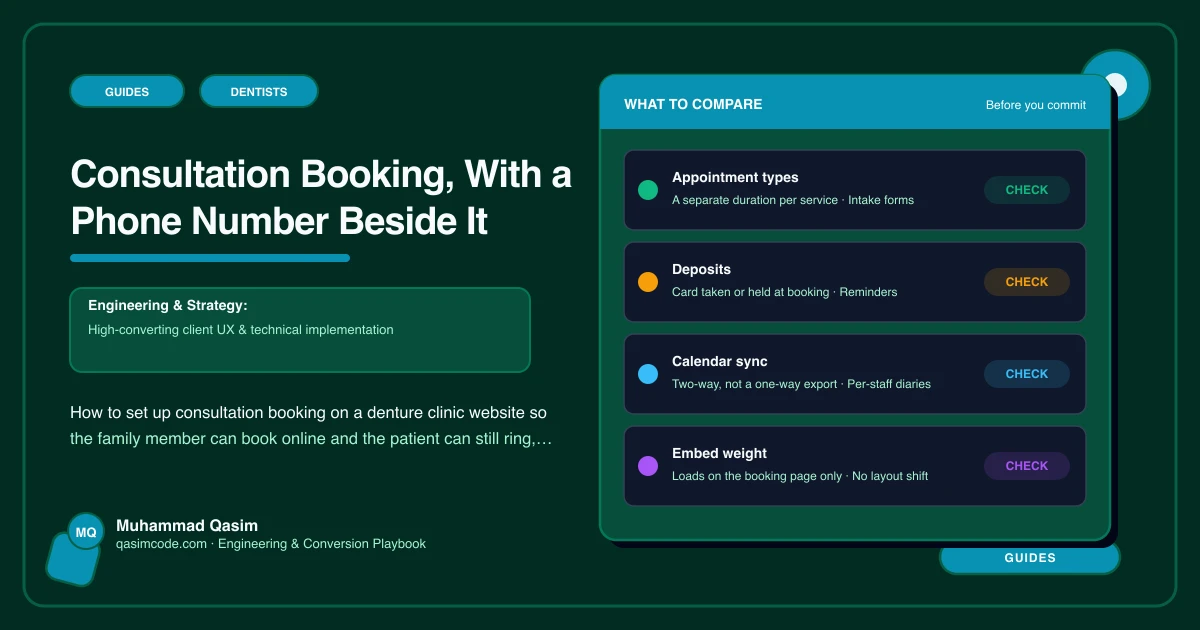Click the "Appointment types" row title
The height and width of the screenshot is (630, 1200).
point(735,177)
